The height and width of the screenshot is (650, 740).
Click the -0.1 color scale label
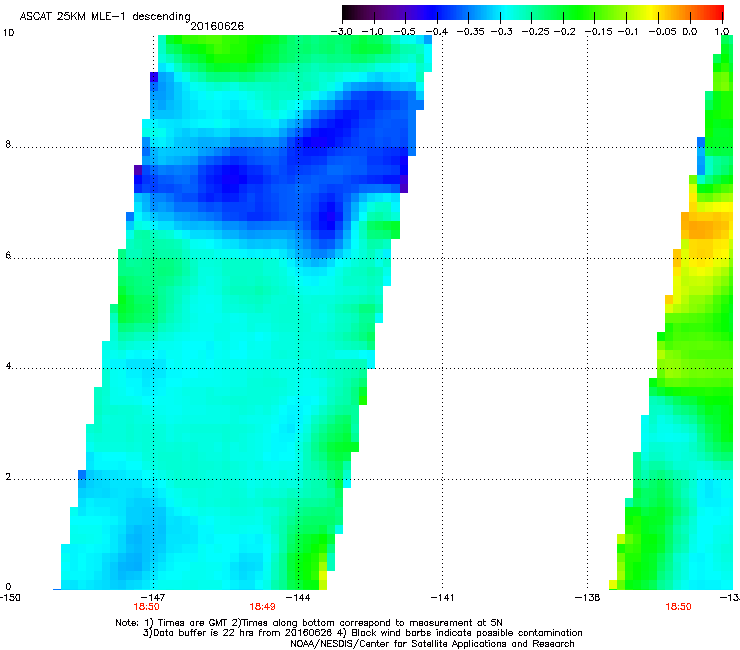[x=628, y=32]
